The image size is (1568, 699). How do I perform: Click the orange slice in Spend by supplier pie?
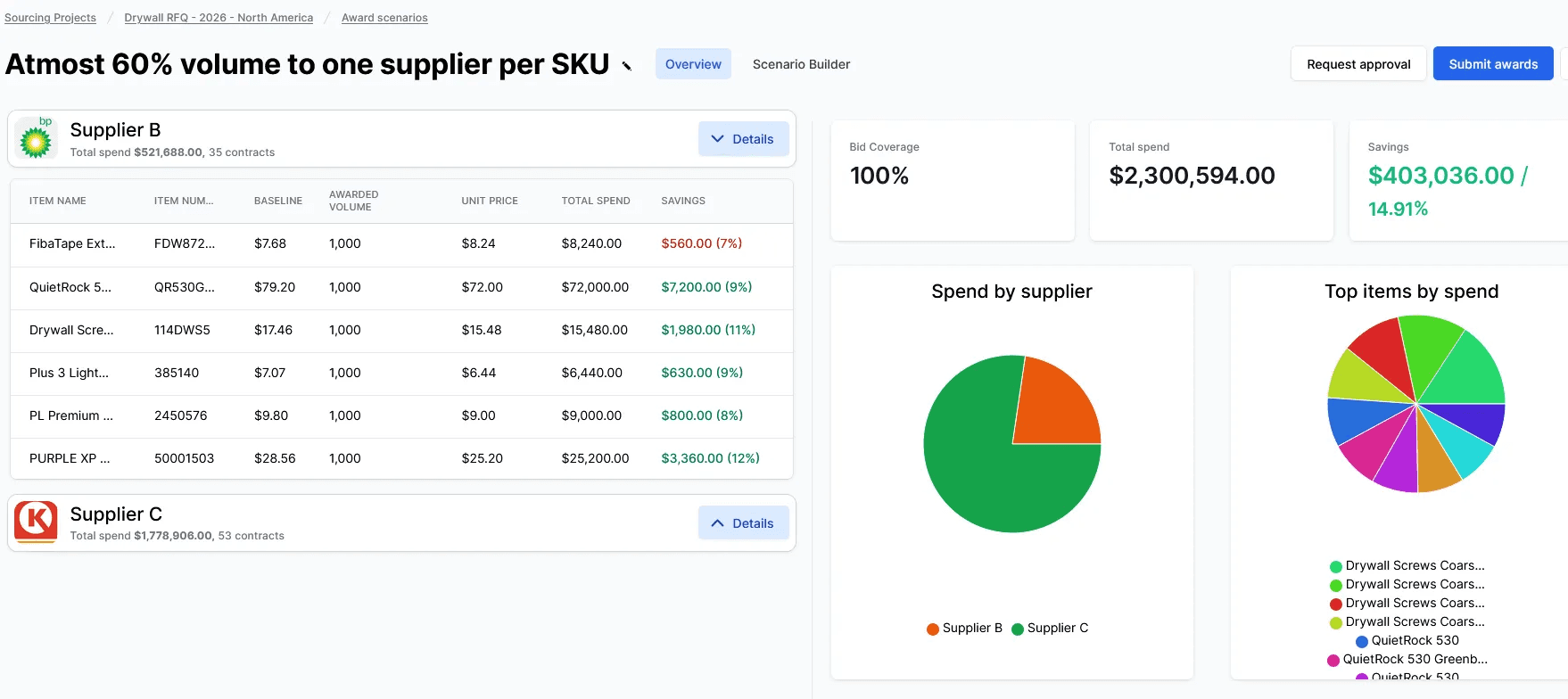pyautogui.click(x=1054, y=403)
